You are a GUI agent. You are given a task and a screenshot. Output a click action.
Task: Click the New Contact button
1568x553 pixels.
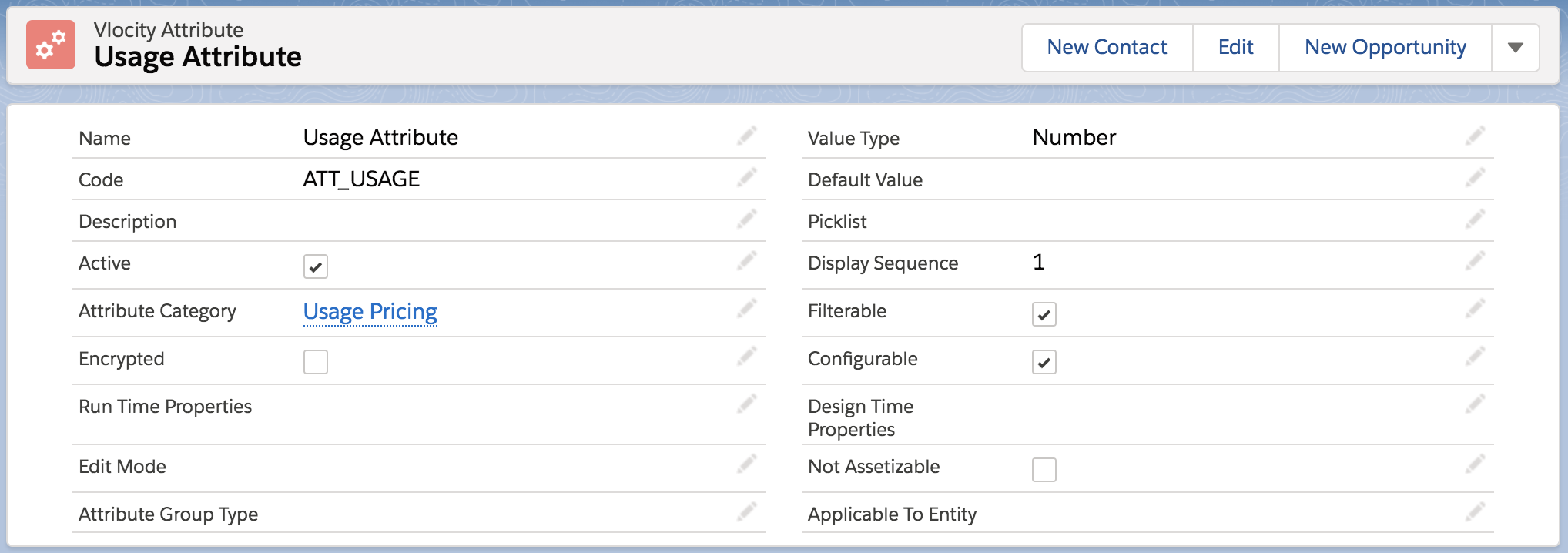click(x=1107, y=48)
